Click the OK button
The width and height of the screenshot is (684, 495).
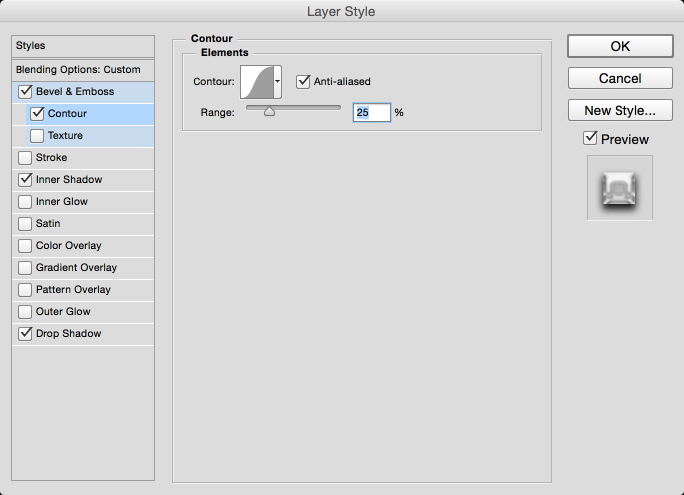coord(620,46)
